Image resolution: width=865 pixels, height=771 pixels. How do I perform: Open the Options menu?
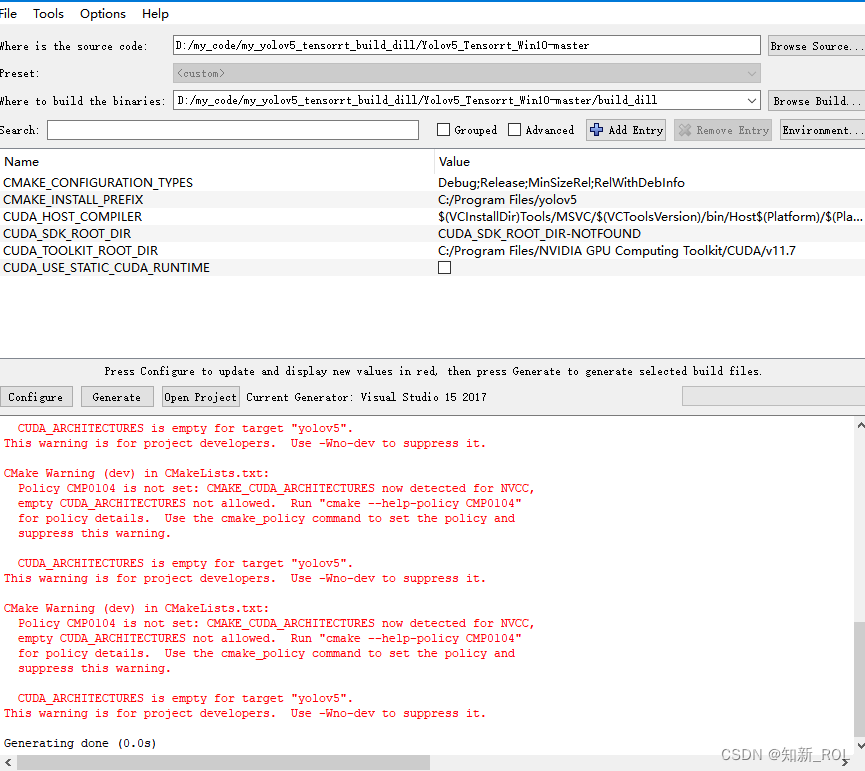(102, 13)
